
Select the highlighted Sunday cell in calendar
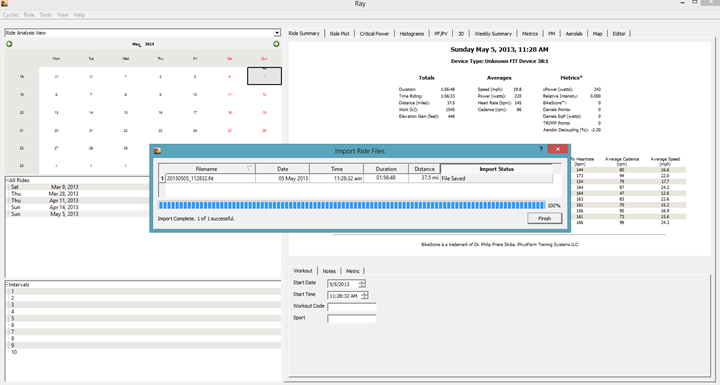pos(264,76)
